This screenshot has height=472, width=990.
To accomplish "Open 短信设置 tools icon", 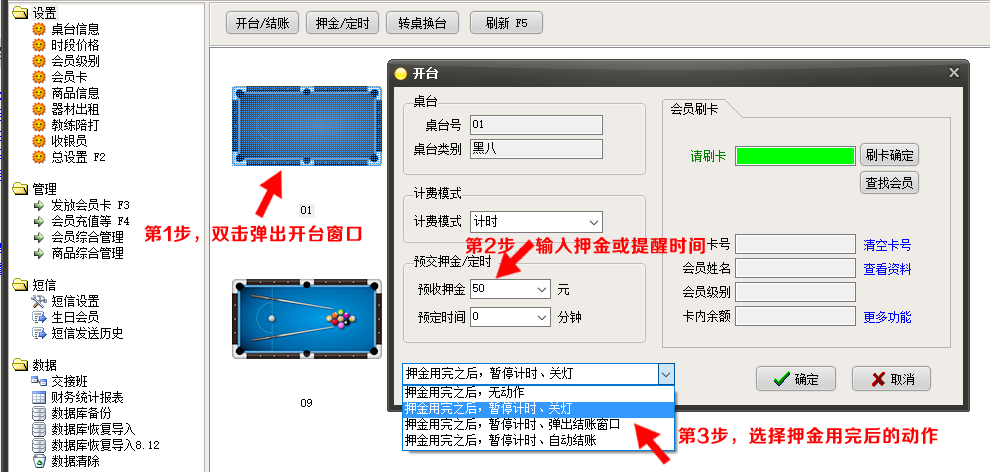I will pyautogui.click(x=39, y=302).
